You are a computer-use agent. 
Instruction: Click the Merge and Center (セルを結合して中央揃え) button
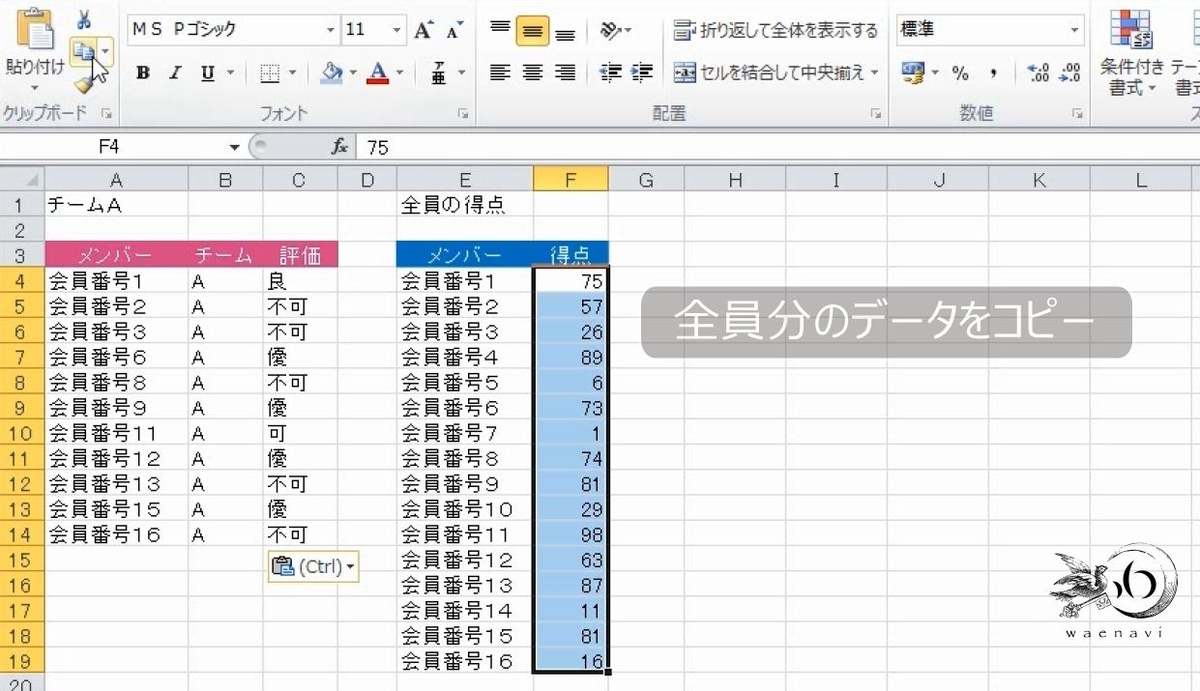[x=768, y=73]
